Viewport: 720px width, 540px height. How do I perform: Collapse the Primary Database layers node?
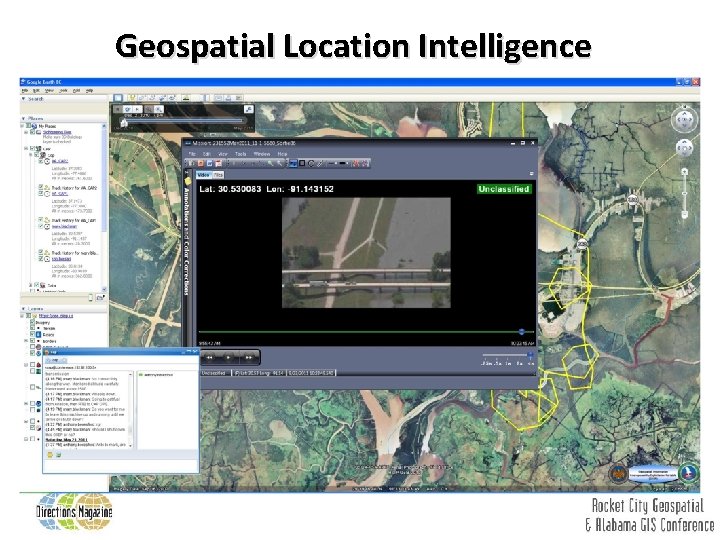[x=22, y=315]
